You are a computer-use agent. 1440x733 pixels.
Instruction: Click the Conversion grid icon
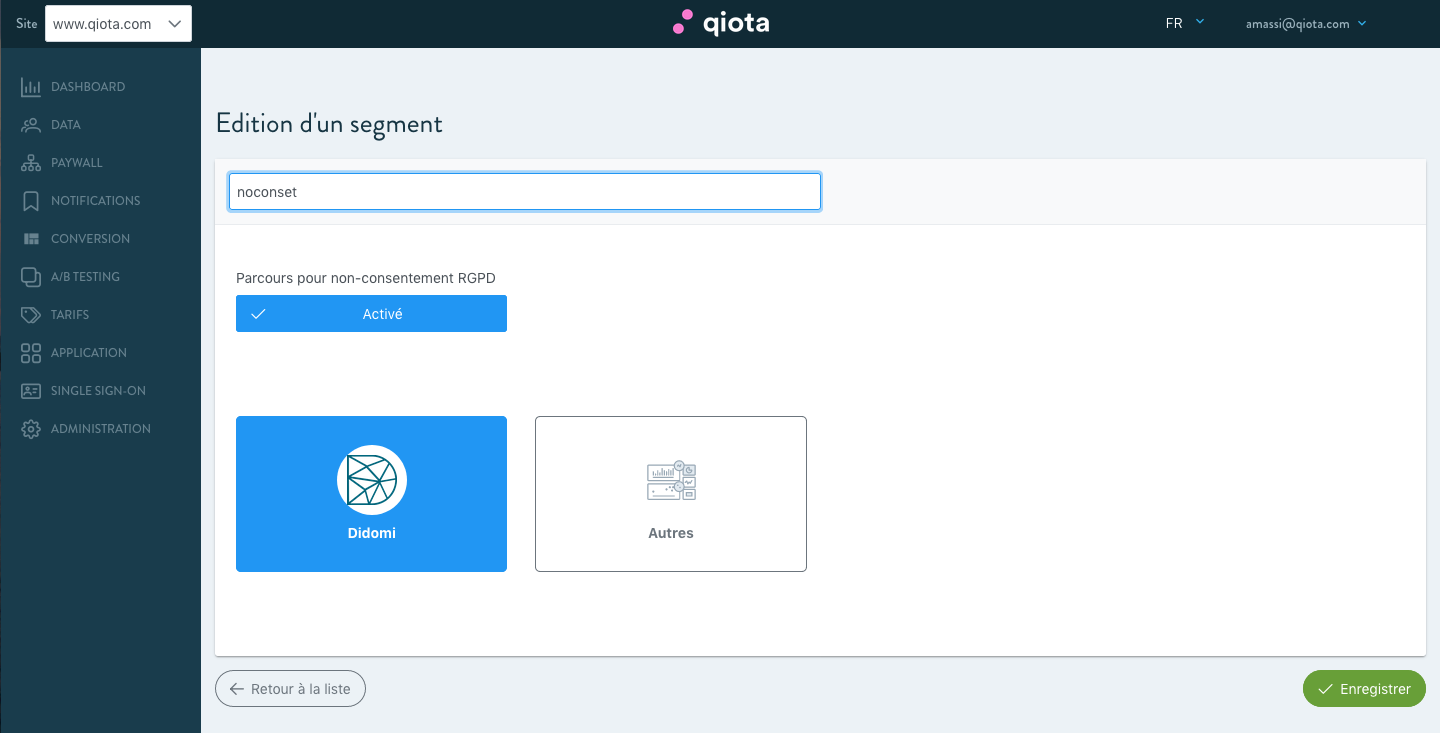point(31,239)
